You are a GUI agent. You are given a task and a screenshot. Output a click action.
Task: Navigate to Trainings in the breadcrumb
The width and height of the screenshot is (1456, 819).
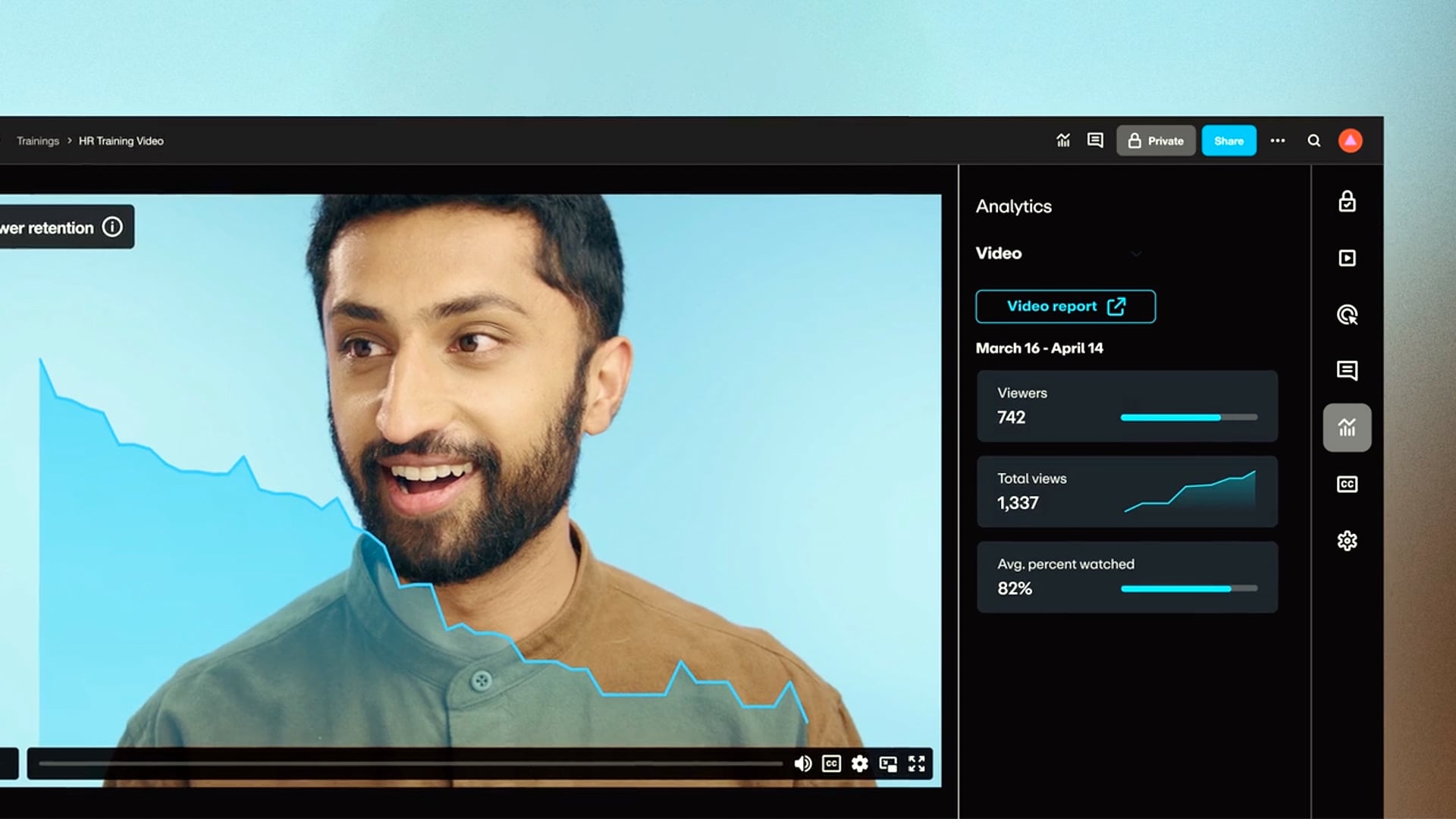coord(37,140)
